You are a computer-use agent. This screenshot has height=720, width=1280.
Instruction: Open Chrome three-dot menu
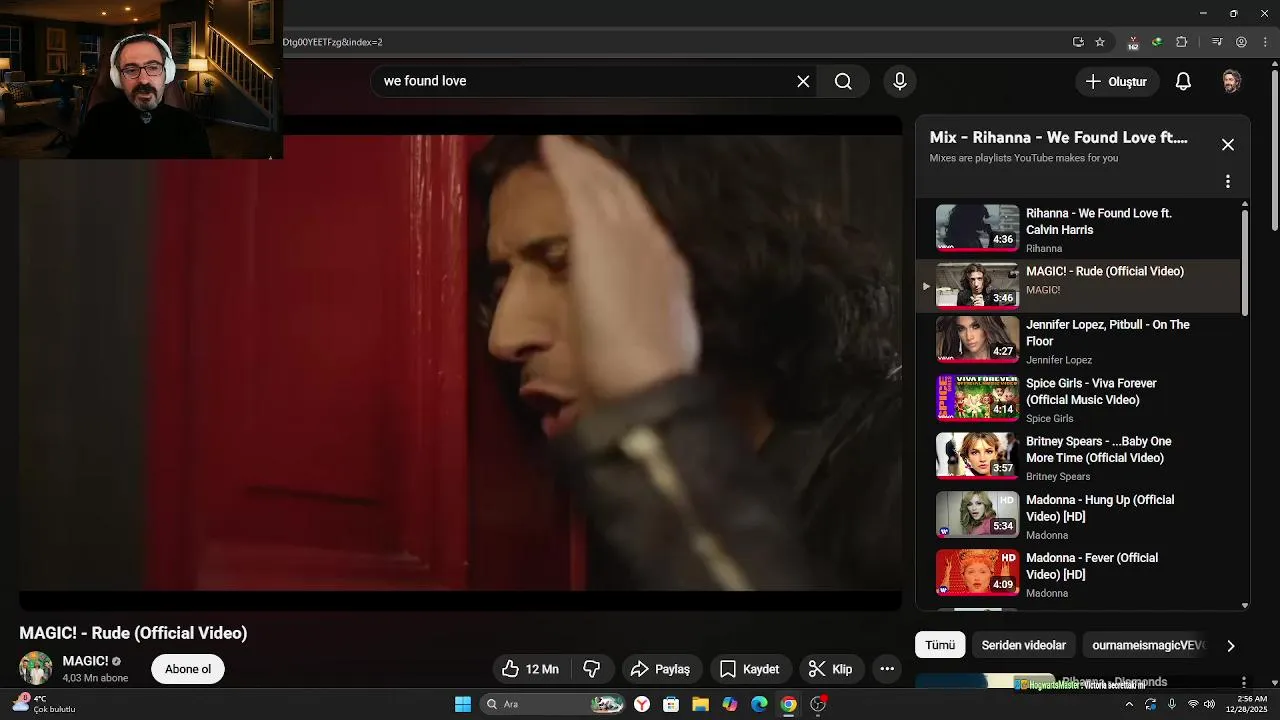pos(1265,42)
